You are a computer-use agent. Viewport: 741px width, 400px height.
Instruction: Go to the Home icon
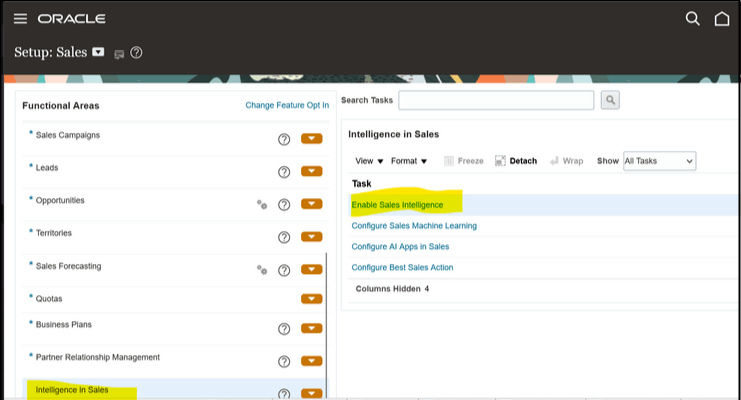(x=722, y=18)
